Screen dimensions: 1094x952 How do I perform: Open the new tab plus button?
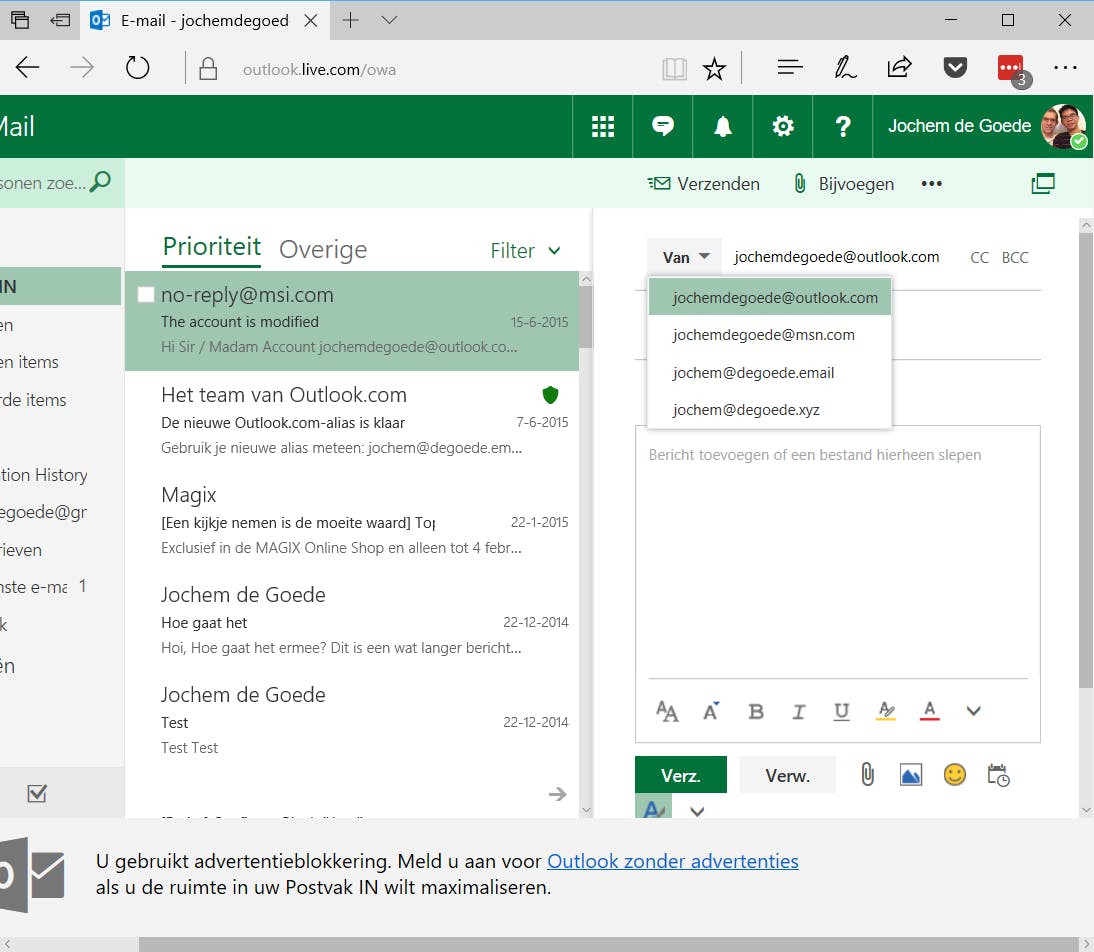point(350,20)
